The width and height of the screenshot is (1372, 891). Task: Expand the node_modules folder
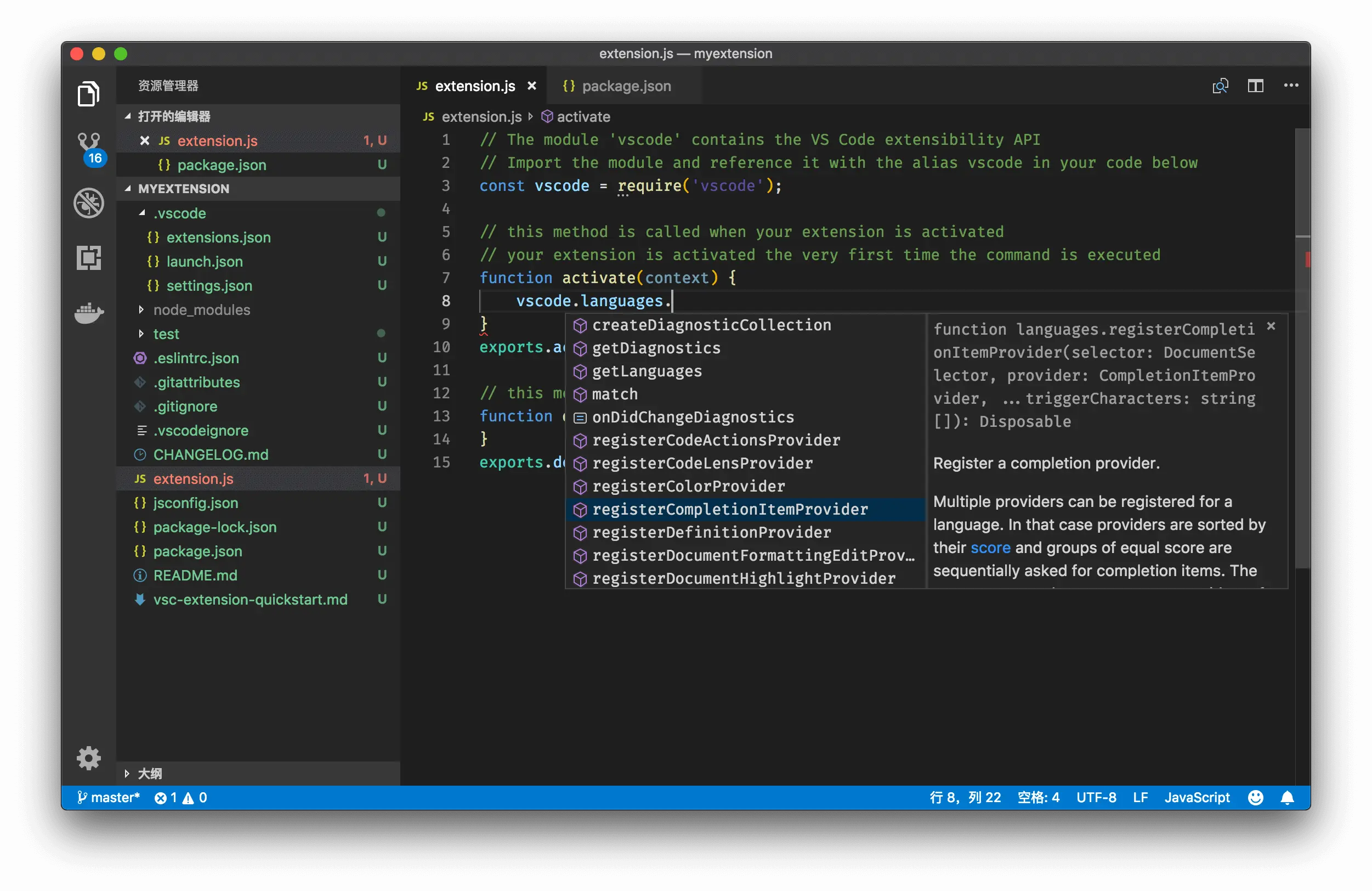[202, 309]
